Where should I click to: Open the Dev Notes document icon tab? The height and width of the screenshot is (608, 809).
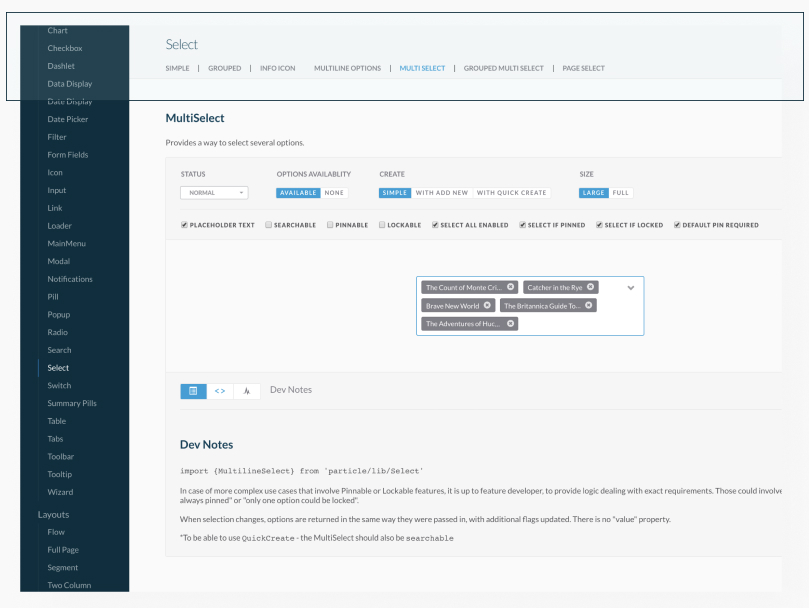pyautogui.click(x=193, y=391)
